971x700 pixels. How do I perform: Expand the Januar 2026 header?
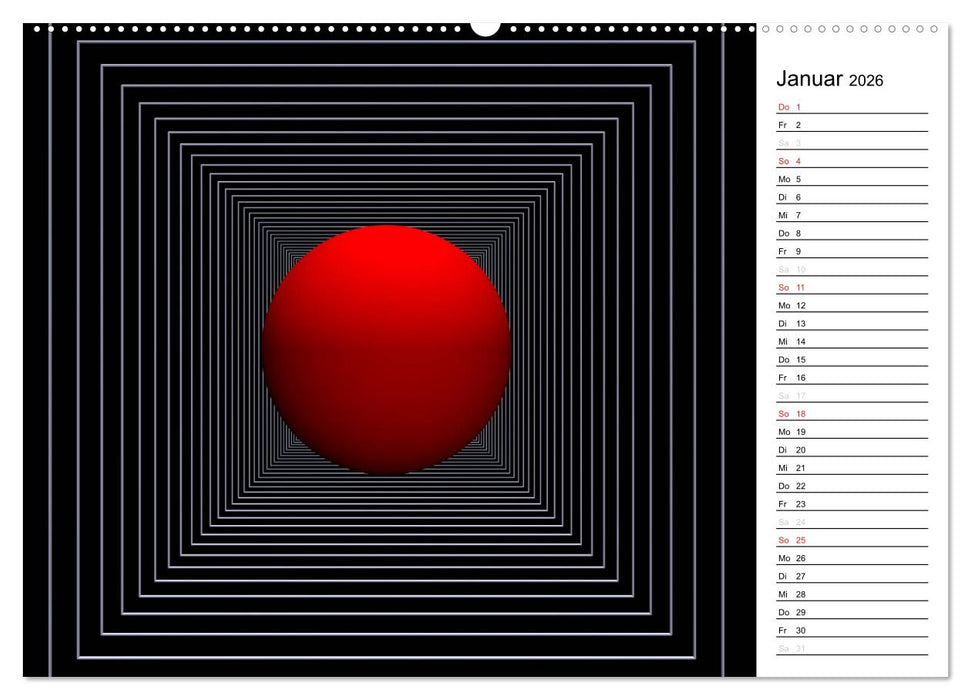(828, 78)
